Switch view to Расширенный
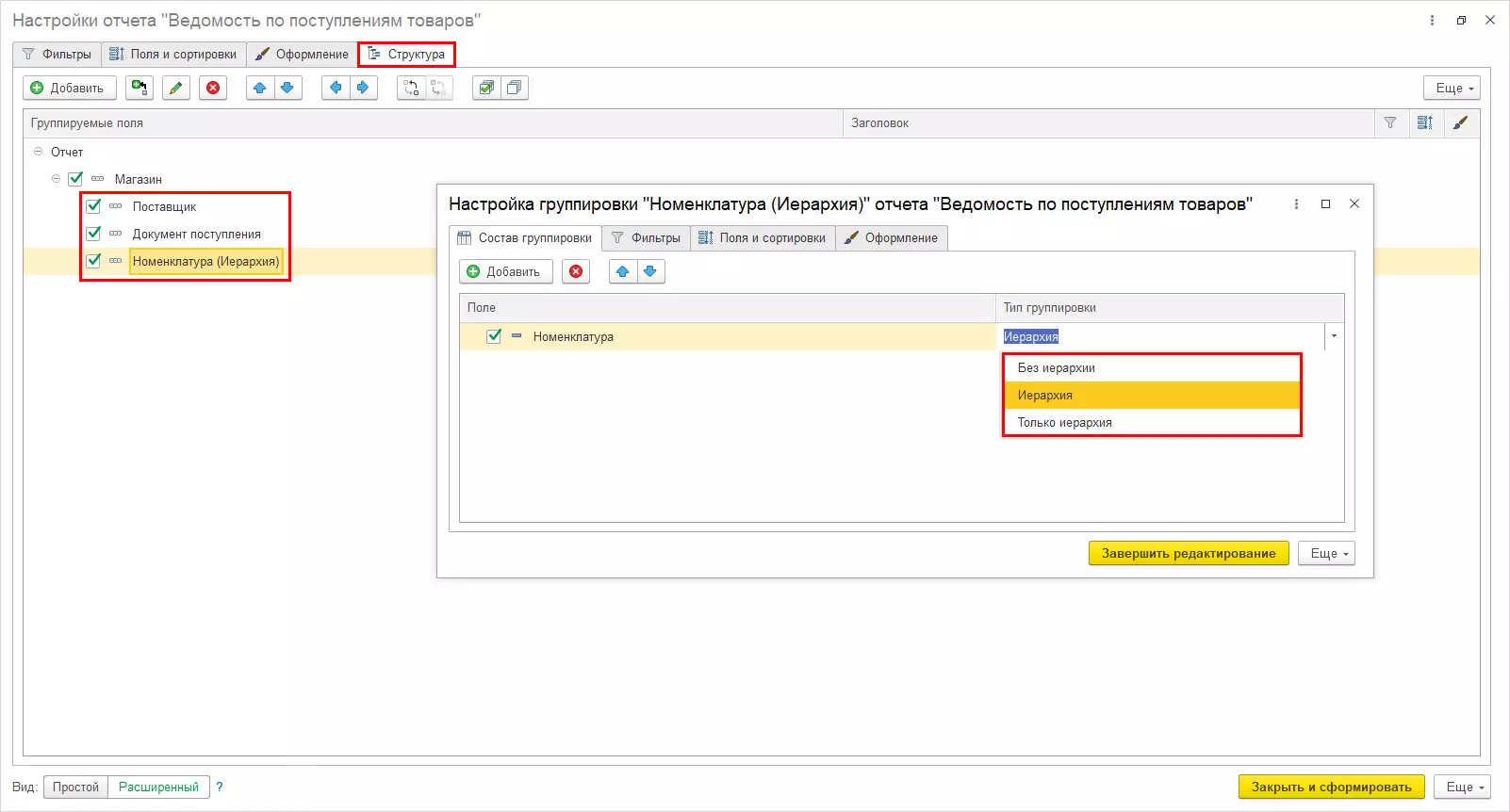The image size is (1510, 812). tap(158, 787)
